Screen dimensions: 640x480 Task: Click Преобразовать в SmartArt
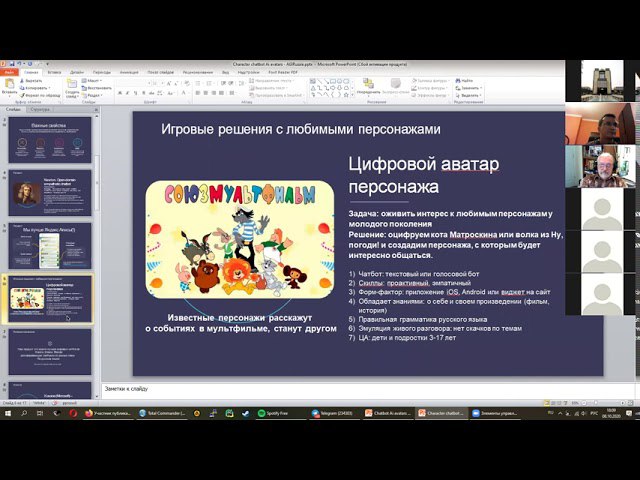click(278, 96)
